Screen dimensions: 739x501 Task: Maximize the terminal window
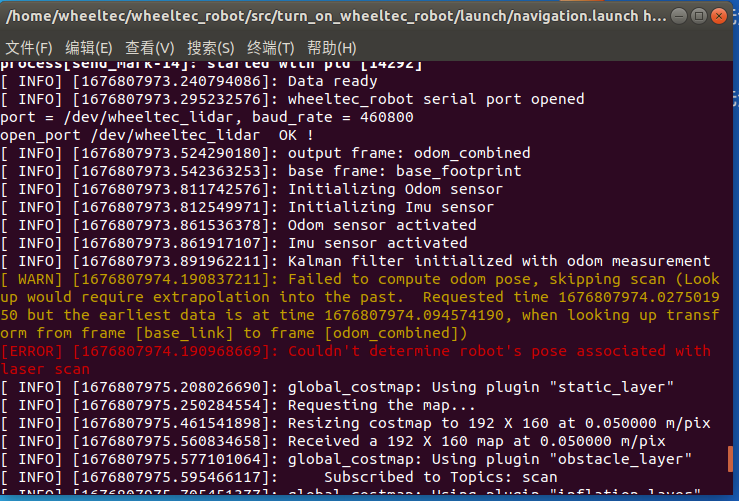pyautogui.click(x=699, y=16)
